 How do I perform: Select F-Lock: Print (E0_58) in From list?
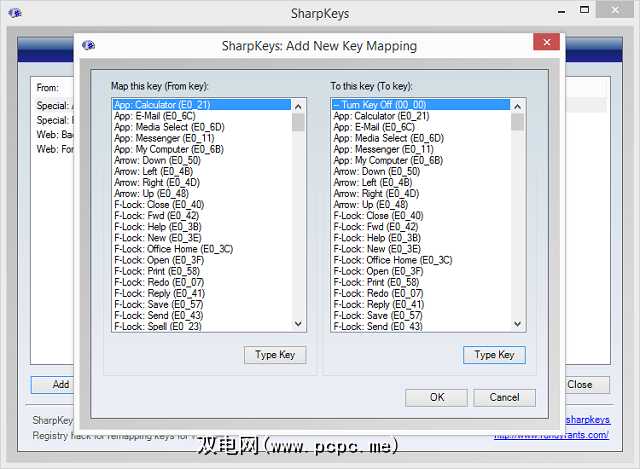coord(202,271)
